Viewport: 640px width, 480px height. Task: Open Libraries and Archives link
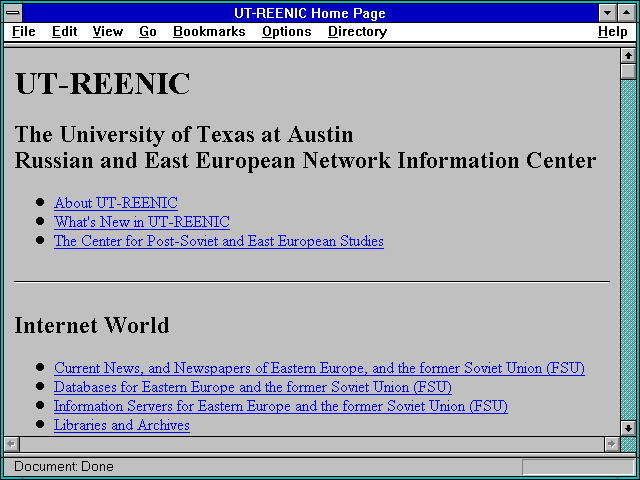pyautogui.click(x=122, y=425)
